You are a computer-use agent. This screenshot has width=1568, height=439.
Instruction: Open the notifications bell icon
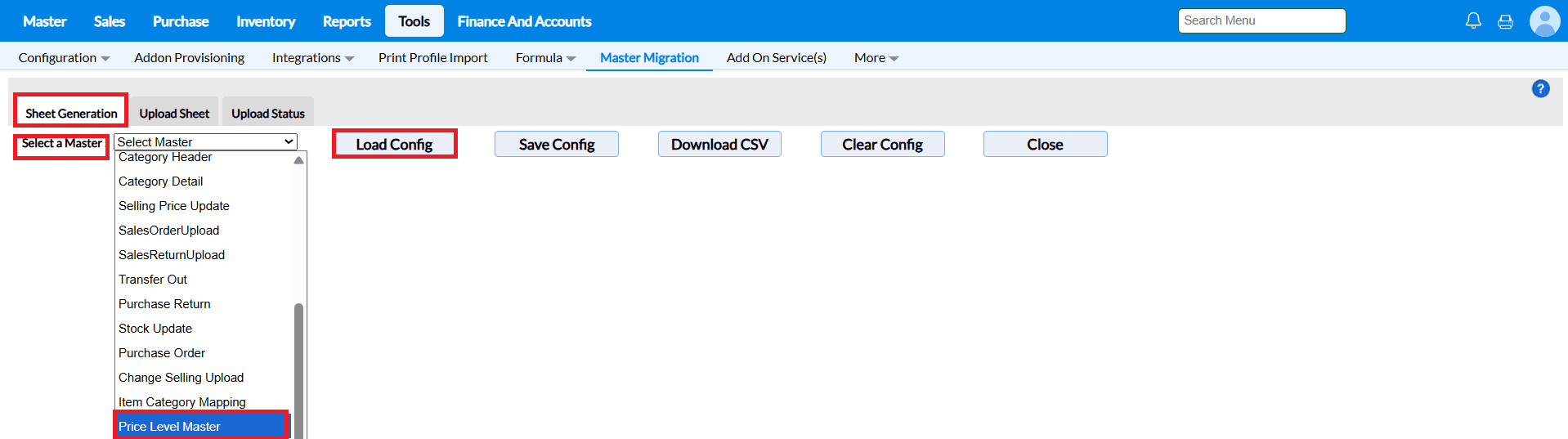pos(1473,21)
